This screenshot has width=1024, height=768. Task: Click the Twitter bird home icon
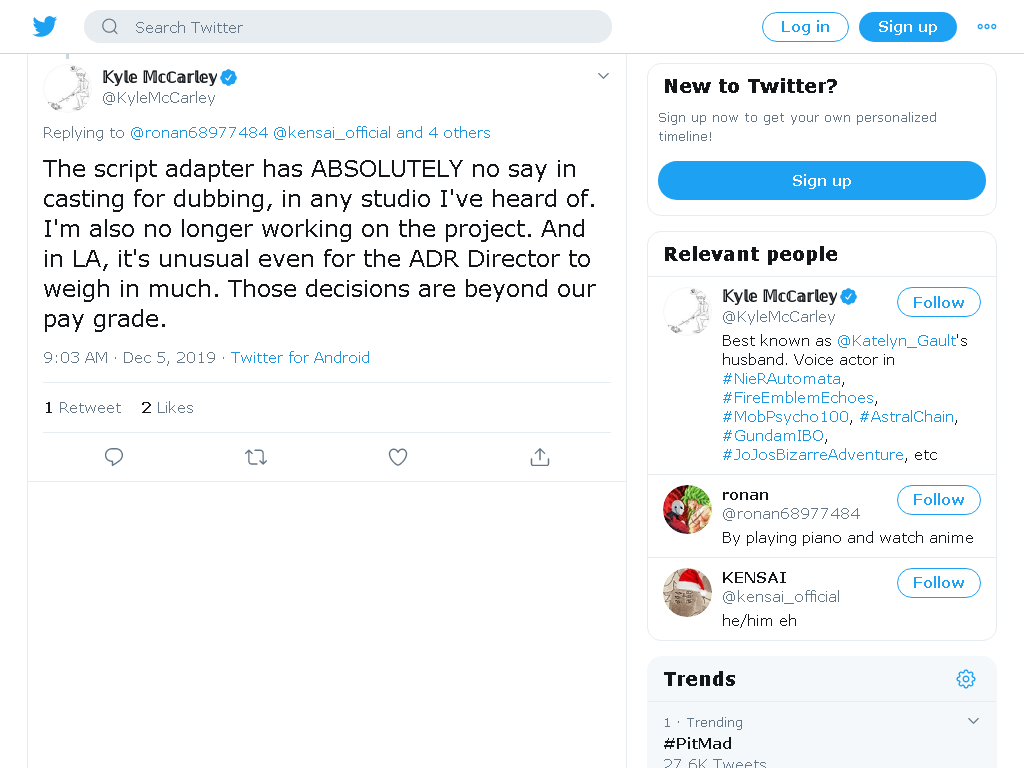(44, 27)
